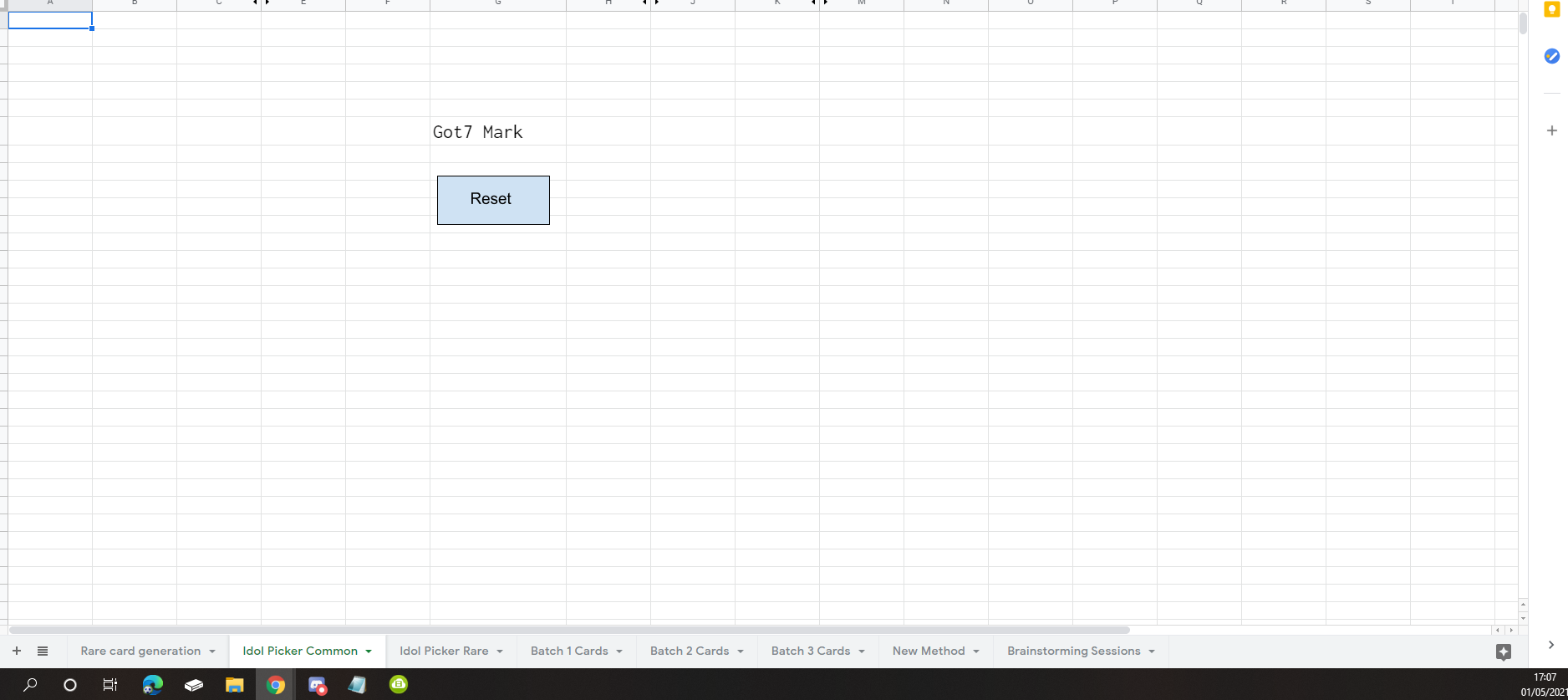Screen dimensions: 1568x700
Task: Open Batch 1 Cards tab dropdown menu
Action: pos(619,651)
